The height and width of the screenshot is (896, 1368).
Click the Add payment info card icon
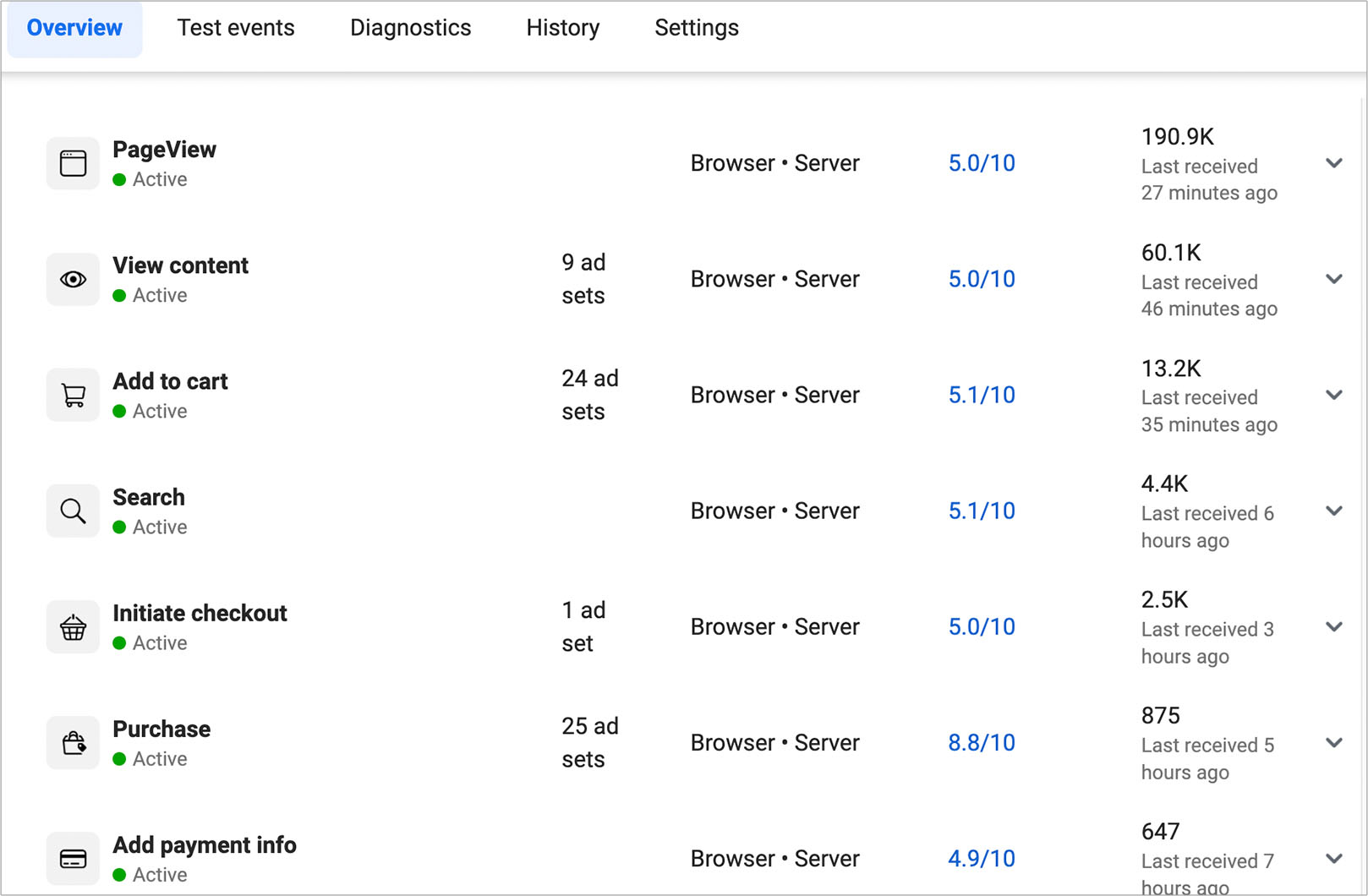pos(73,859)
